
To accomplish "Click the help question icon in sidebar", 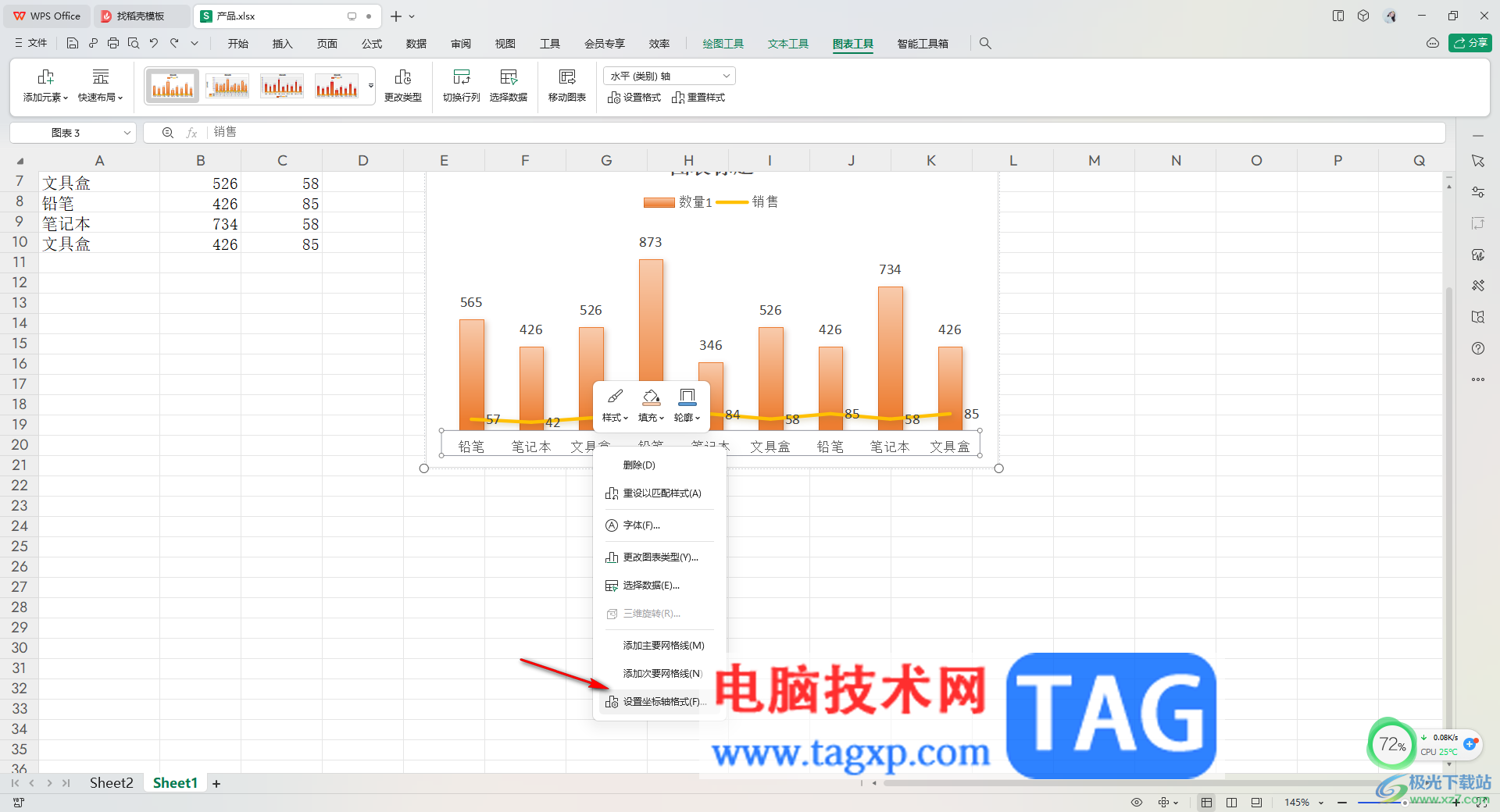I will click(x=1478, y=348).
